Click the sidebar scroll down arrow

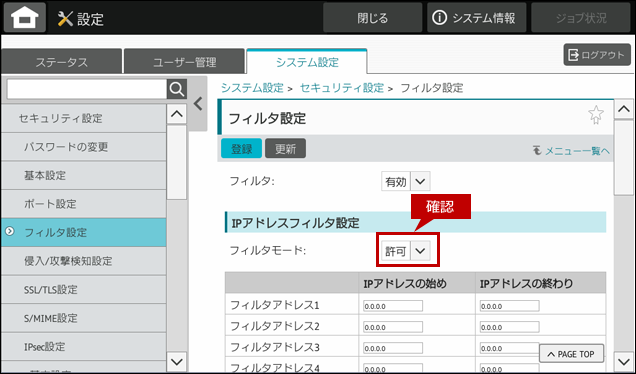(177, 361)
